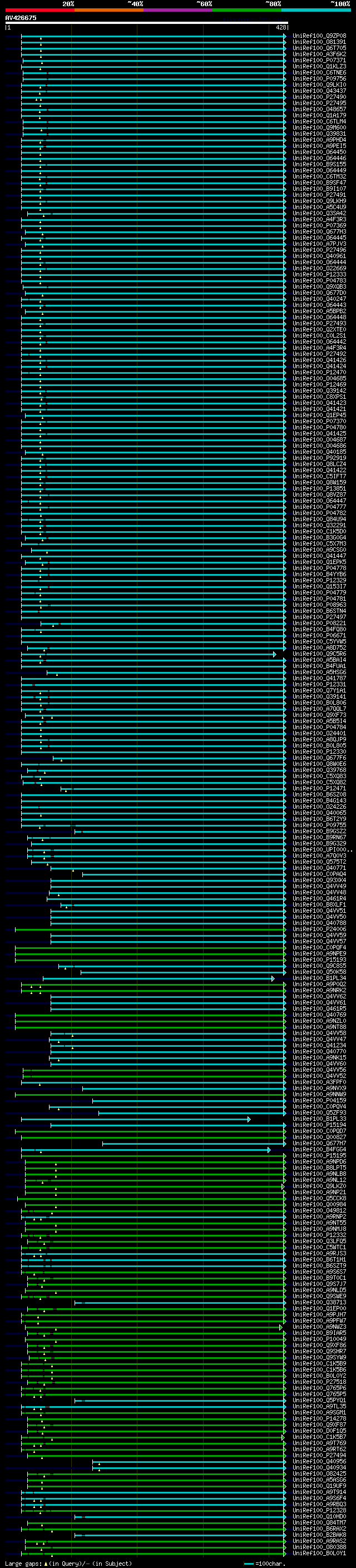Select hit label UniRef100_A7Q0V3

pyautogui.click(x=319, y=855)
